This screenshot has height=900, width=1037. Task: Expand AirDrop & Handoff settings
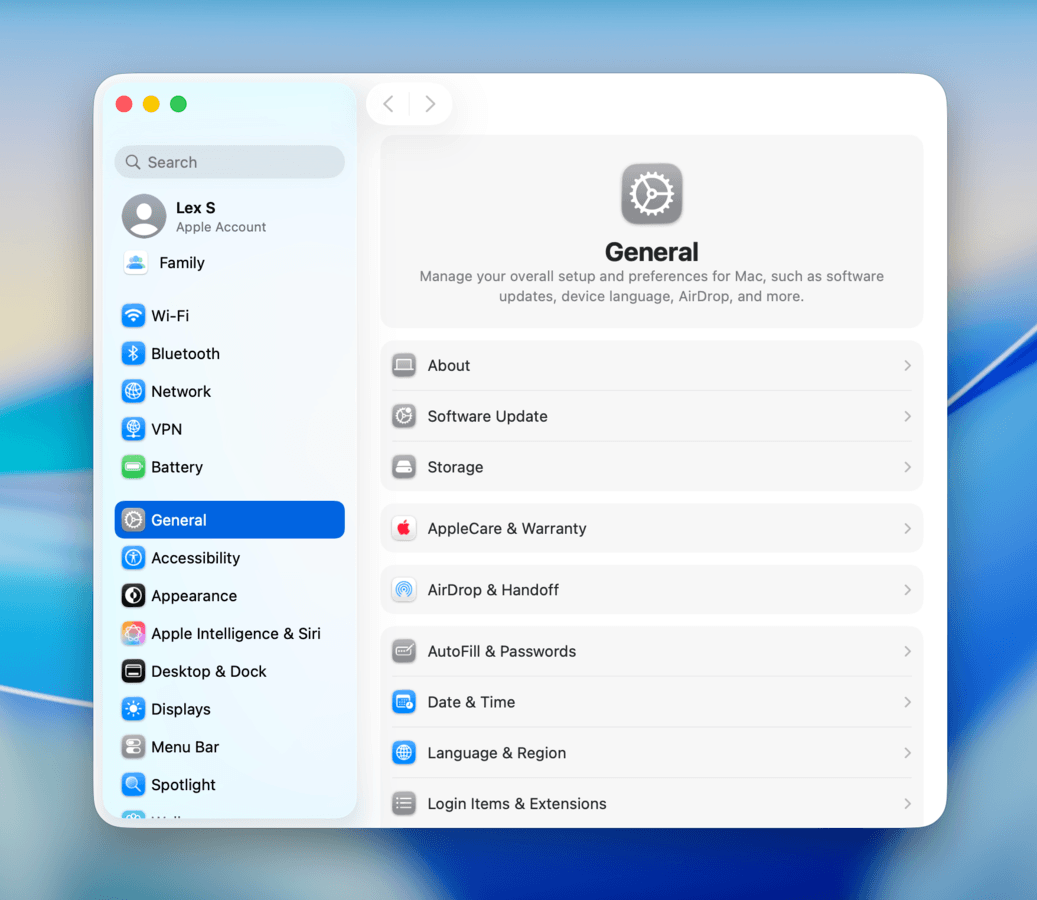(651, 590)
